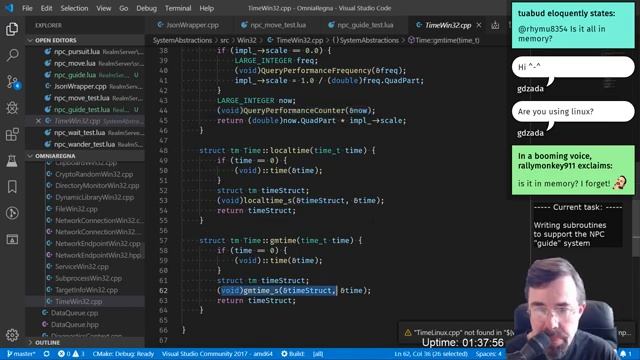This screenshot has height=360, width=640.
Task: Open npc_wander_test.lua in Open Editors
Action: click(x=85, y=144)
